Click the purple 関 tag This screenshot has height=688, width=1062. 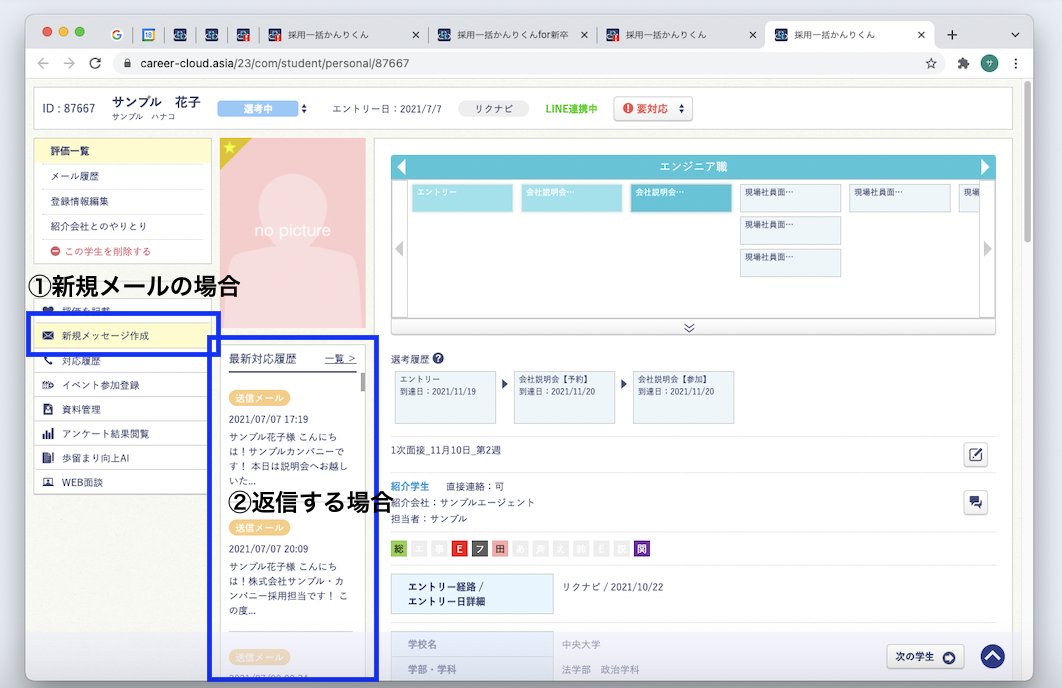coord(642,549)
